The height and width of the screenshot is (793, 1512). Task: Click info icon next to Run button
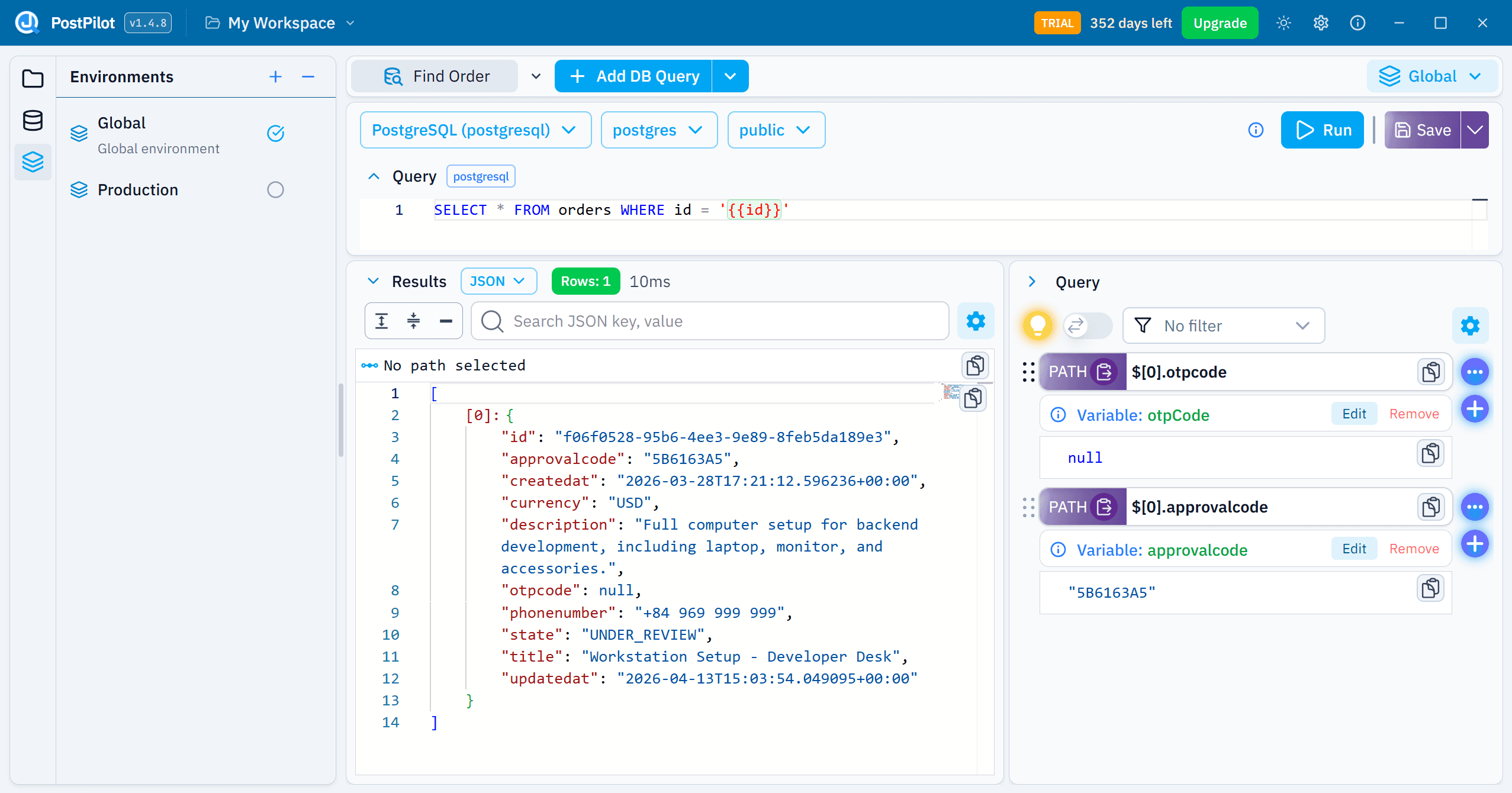1256,130
